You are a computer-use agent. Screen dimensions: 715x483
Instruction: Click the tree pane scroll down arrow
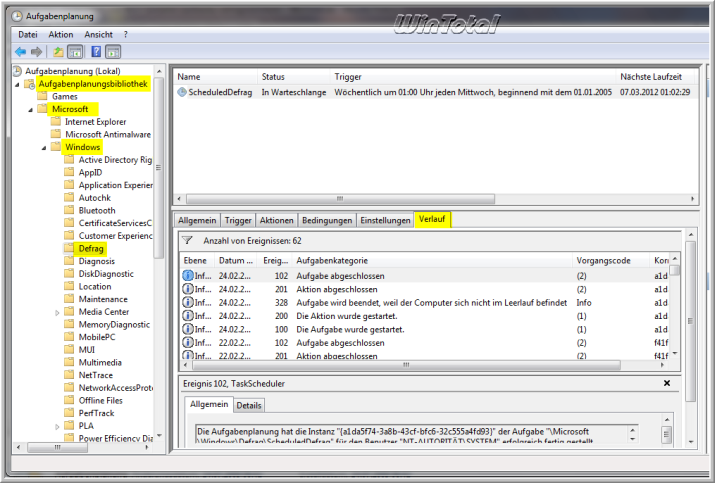(x=159, y=436)
